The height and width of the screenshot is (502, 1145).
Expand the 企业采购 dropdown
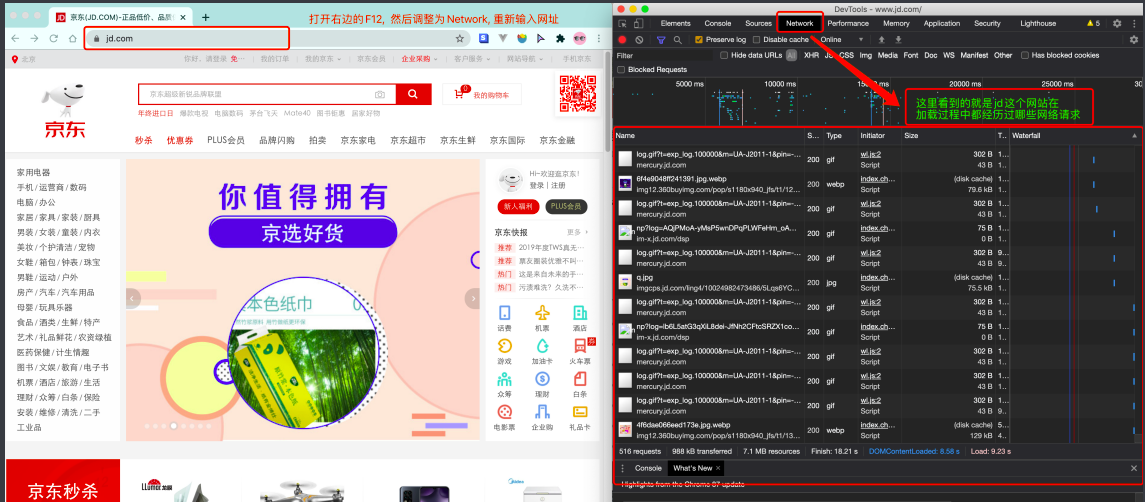[x=419, y=58]
